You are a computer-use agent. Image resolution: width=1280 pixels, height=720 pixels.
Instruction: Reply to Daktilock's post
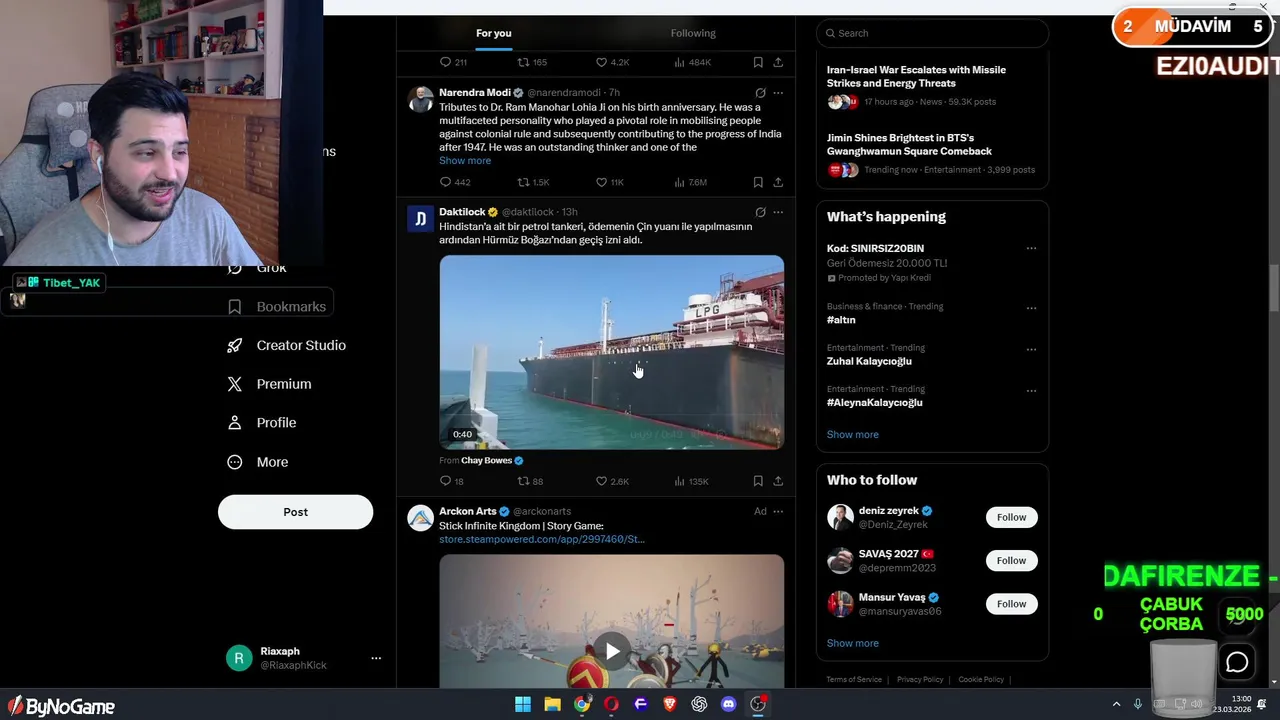coord(452,481)
